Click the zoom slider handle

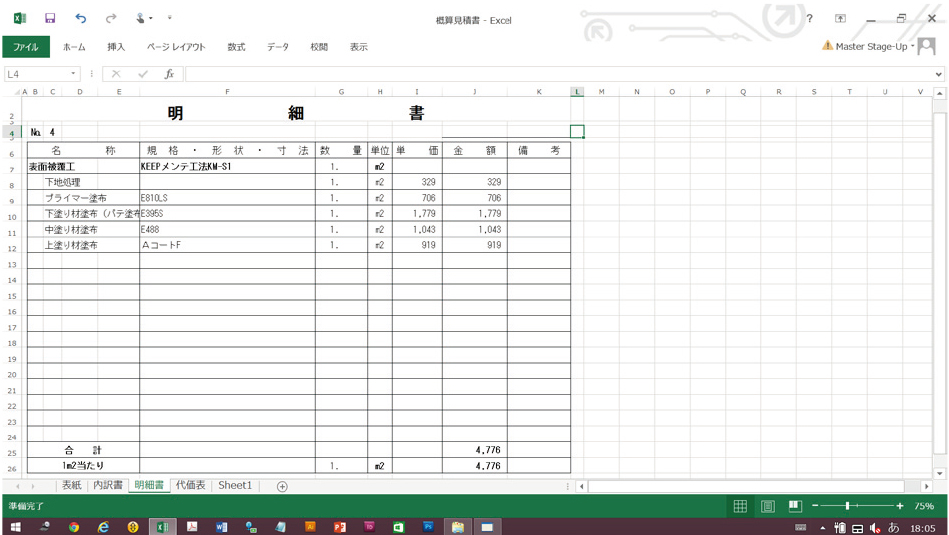[847, 506]
